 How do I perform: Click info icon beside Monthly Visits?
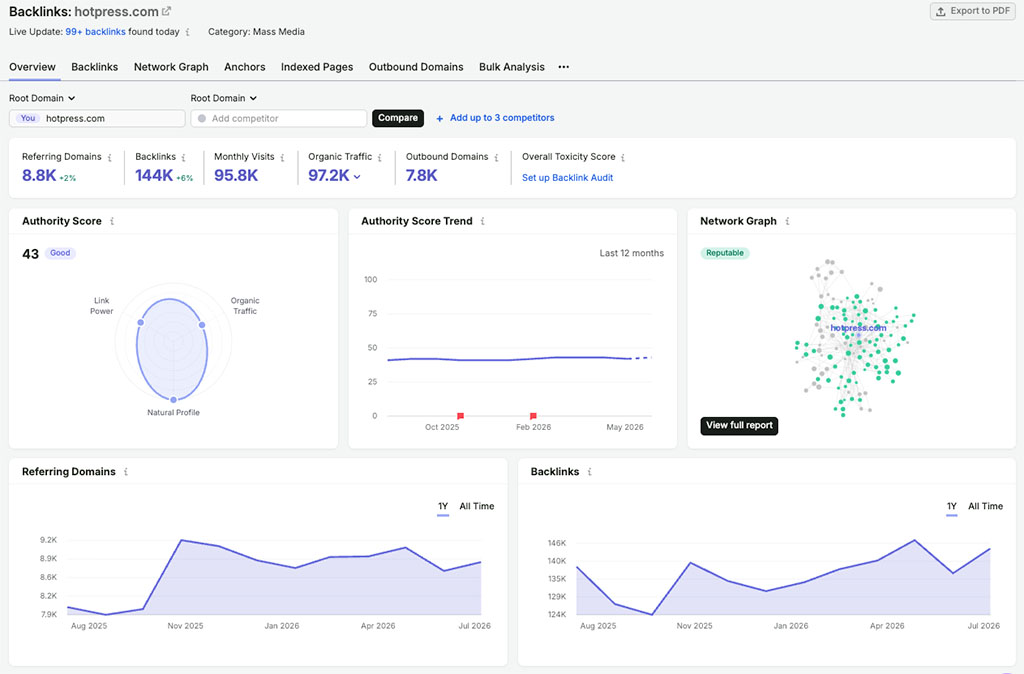coord(282,157)
